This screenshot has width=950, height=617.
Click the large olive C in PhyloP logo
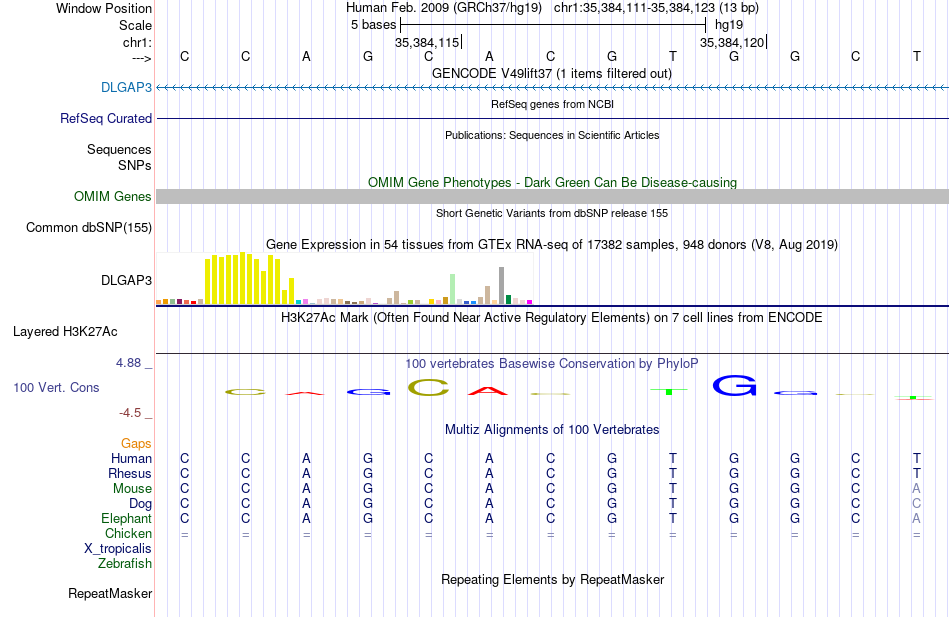[428, 388]
